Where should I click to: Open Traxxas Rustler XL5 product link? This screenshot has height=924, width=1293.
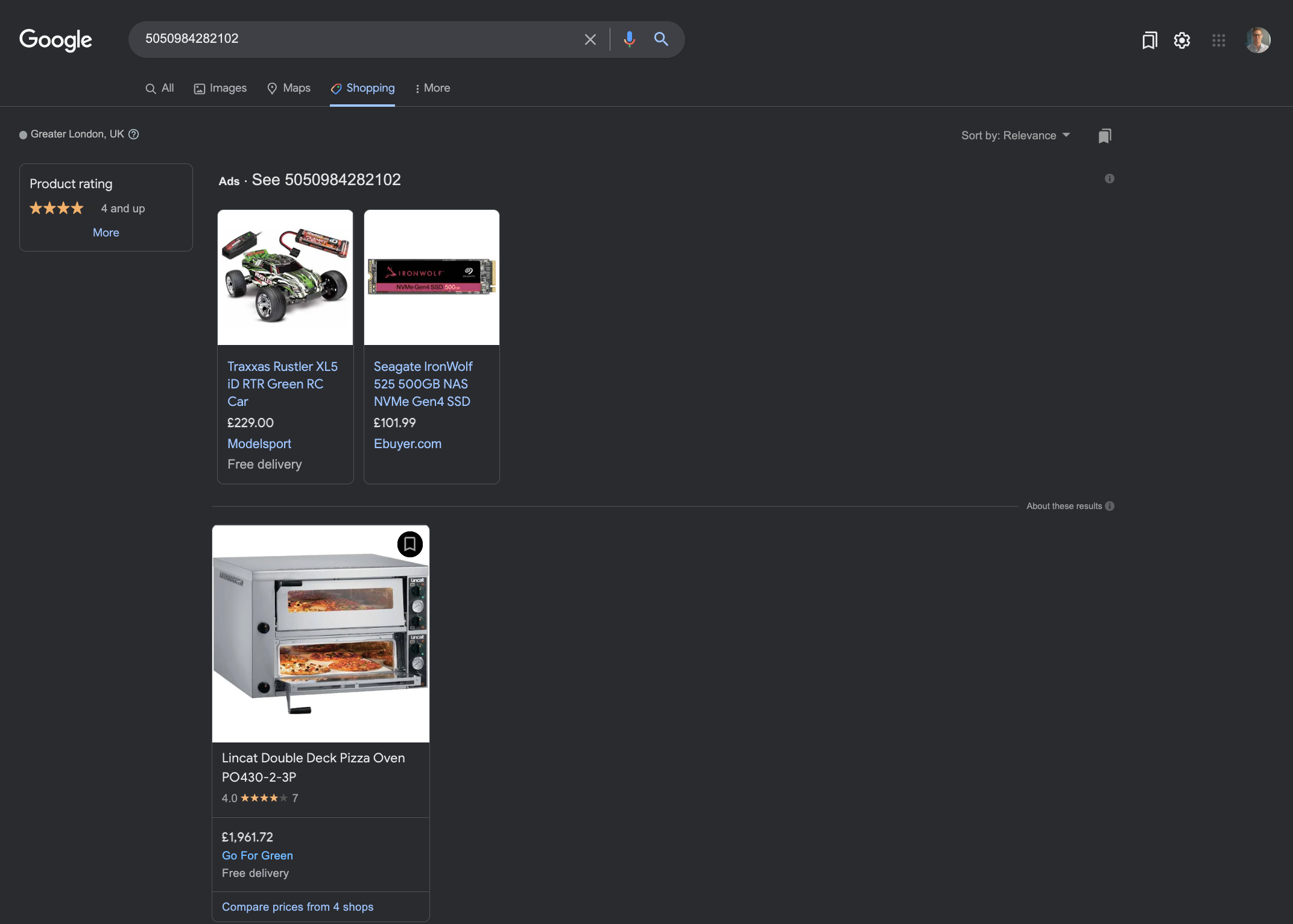pyautogui.click(x=282, y=384)
